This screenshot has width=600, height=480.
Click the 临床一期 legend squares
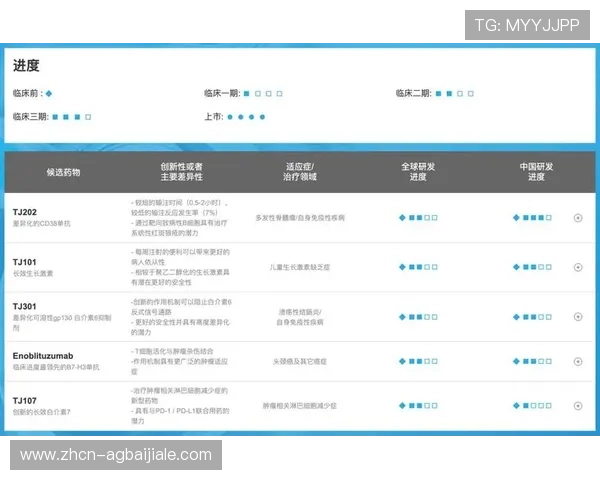pyautogui.click(x=263, y=93)
